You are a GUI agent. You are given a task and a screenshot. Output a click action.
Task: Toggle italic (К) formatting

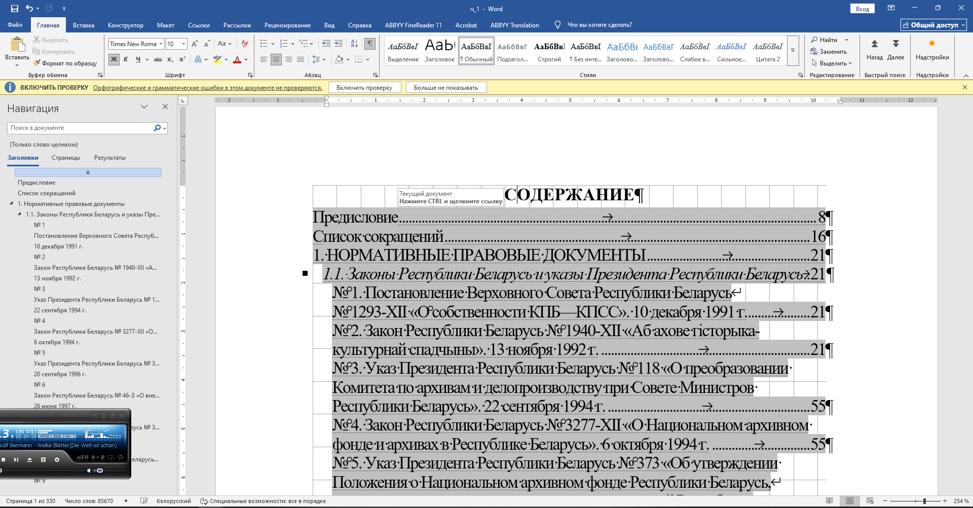[125, 60]
